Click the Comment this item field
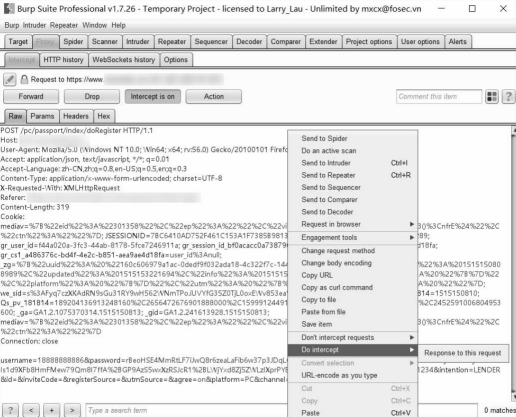The height and width of the screenshot is (417, 516). click(439, 97)
